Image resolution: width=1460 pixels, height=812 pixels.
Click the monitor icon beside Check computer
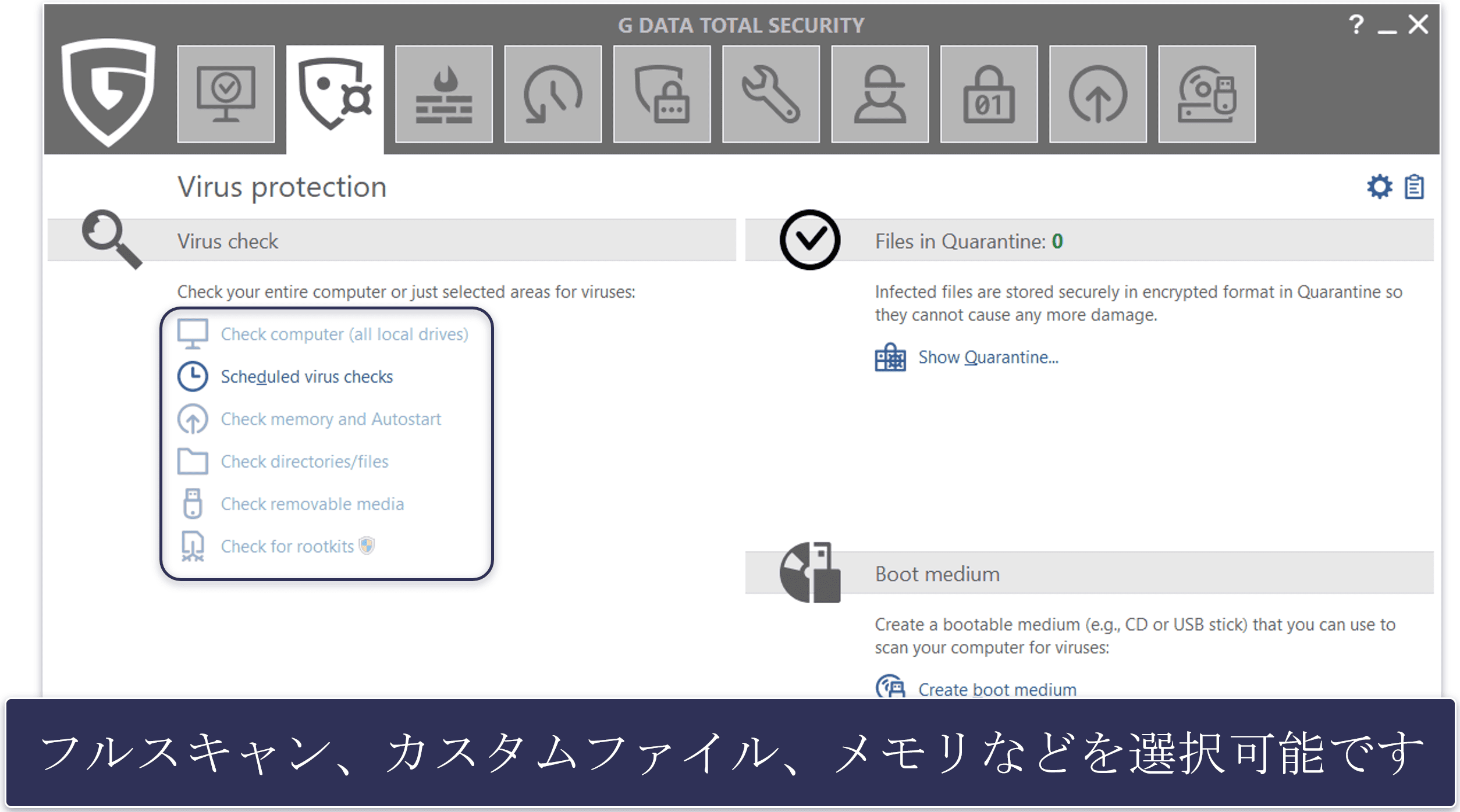click(193, 334)
